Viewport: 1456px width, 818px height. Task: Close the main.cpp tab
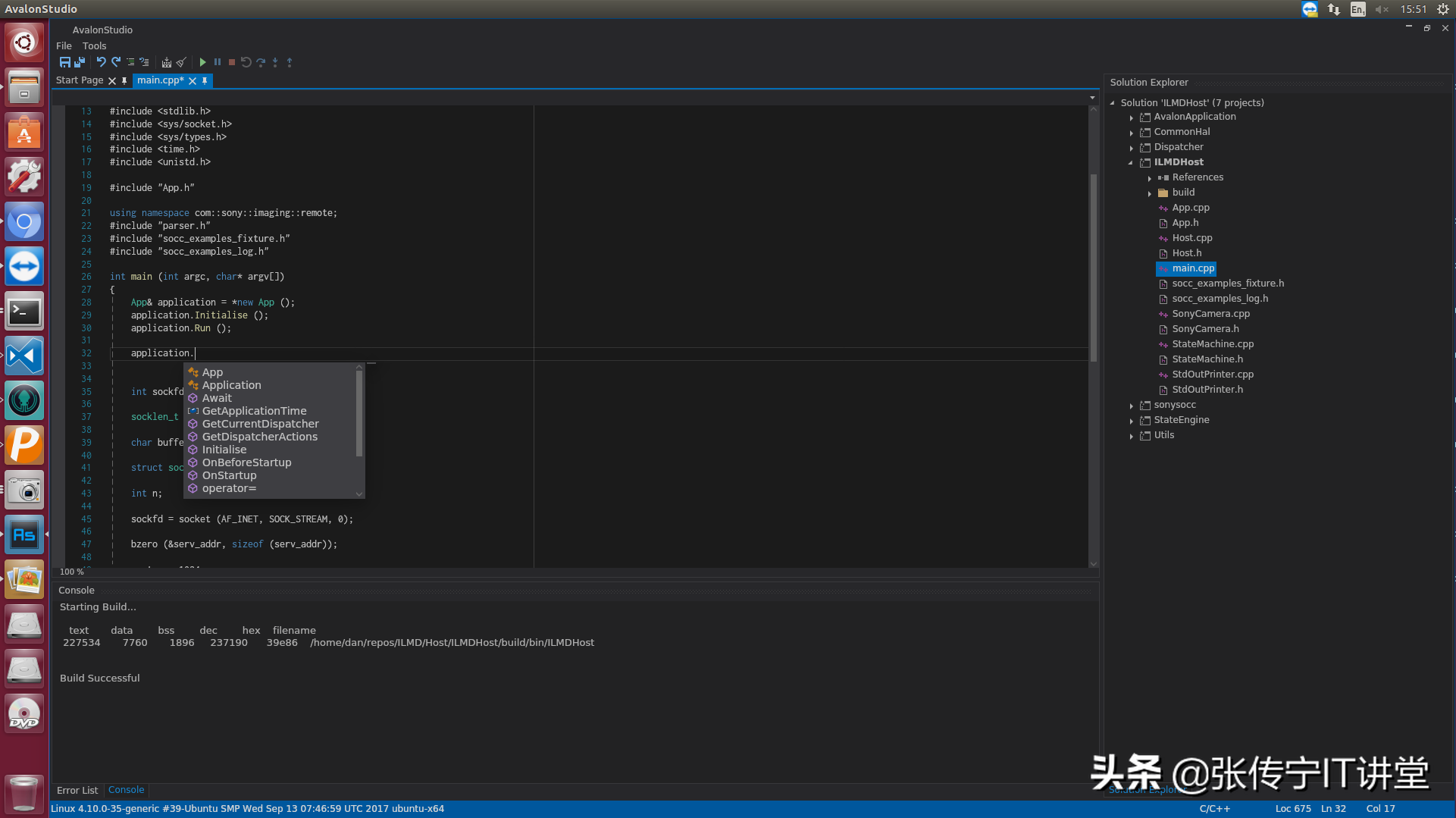pyautogui.click(x=193, y=80)
